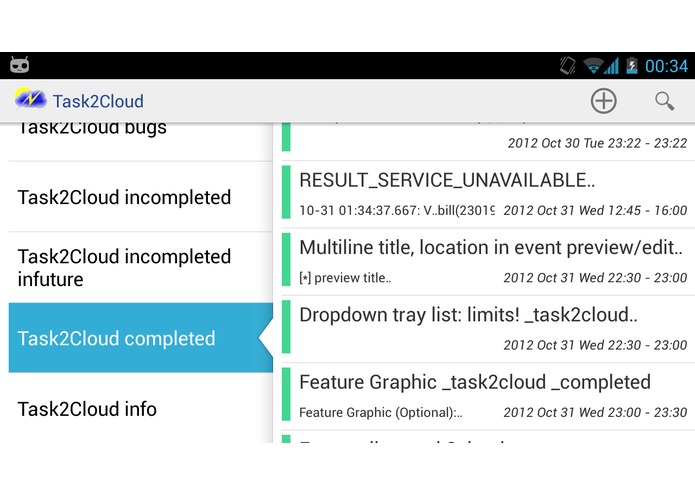Select the Task2Cloud completed list
This screenshot has height=494, width=695.
(x=141, y=338)
